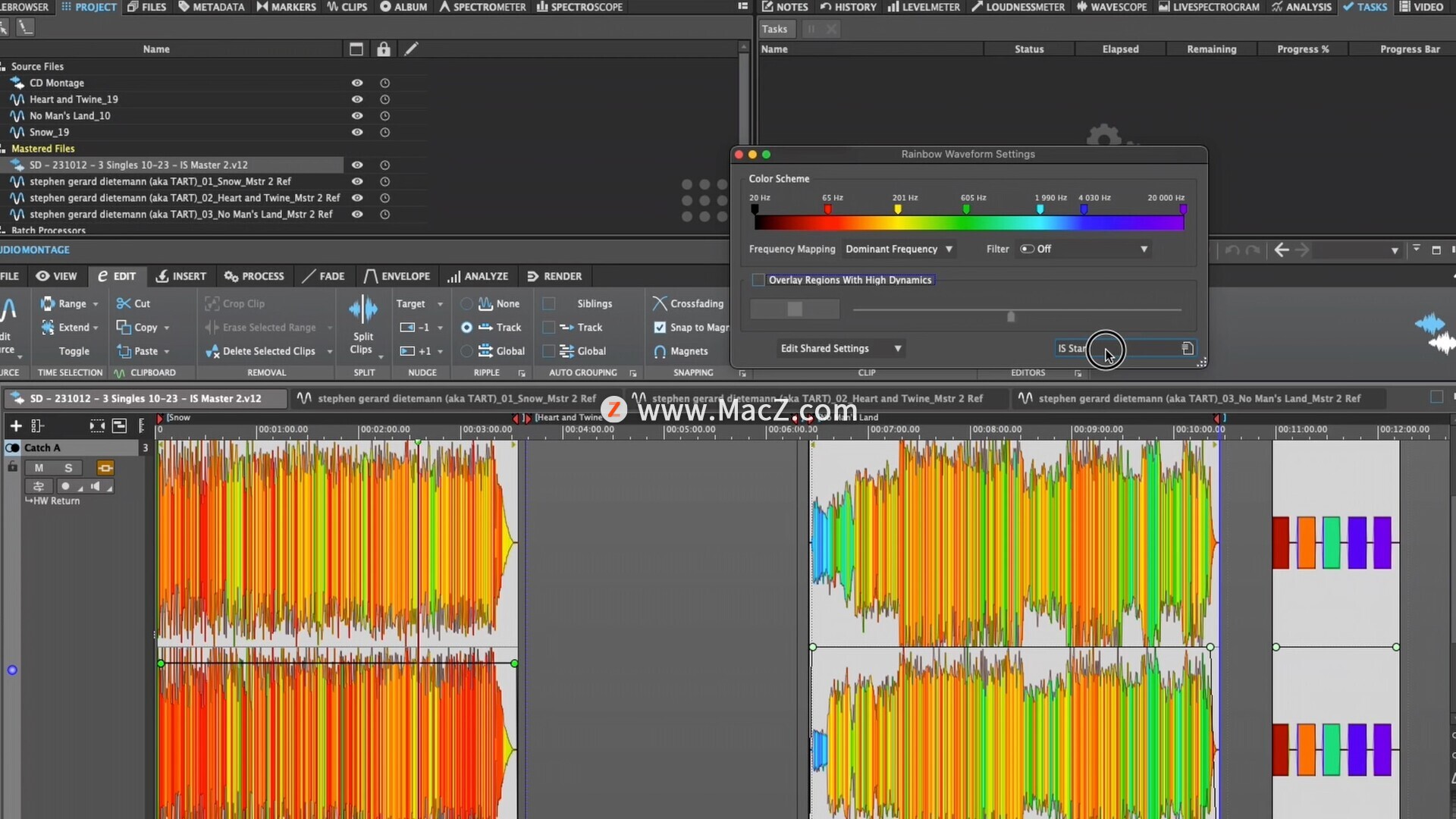Click the Split Clips waveform icon
Viewport: 1456px width, 819px height.
363,309
